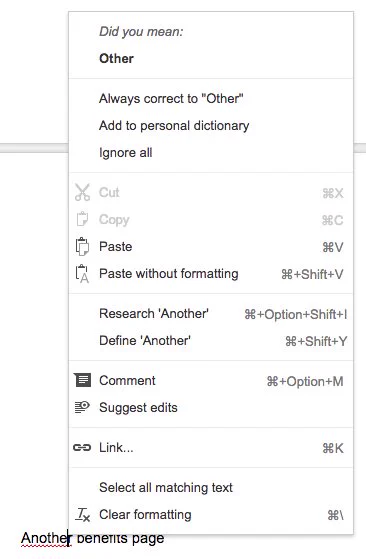Click the Copy clipboard icon
This screenshot has width=366, height=559.
[82, 219]
